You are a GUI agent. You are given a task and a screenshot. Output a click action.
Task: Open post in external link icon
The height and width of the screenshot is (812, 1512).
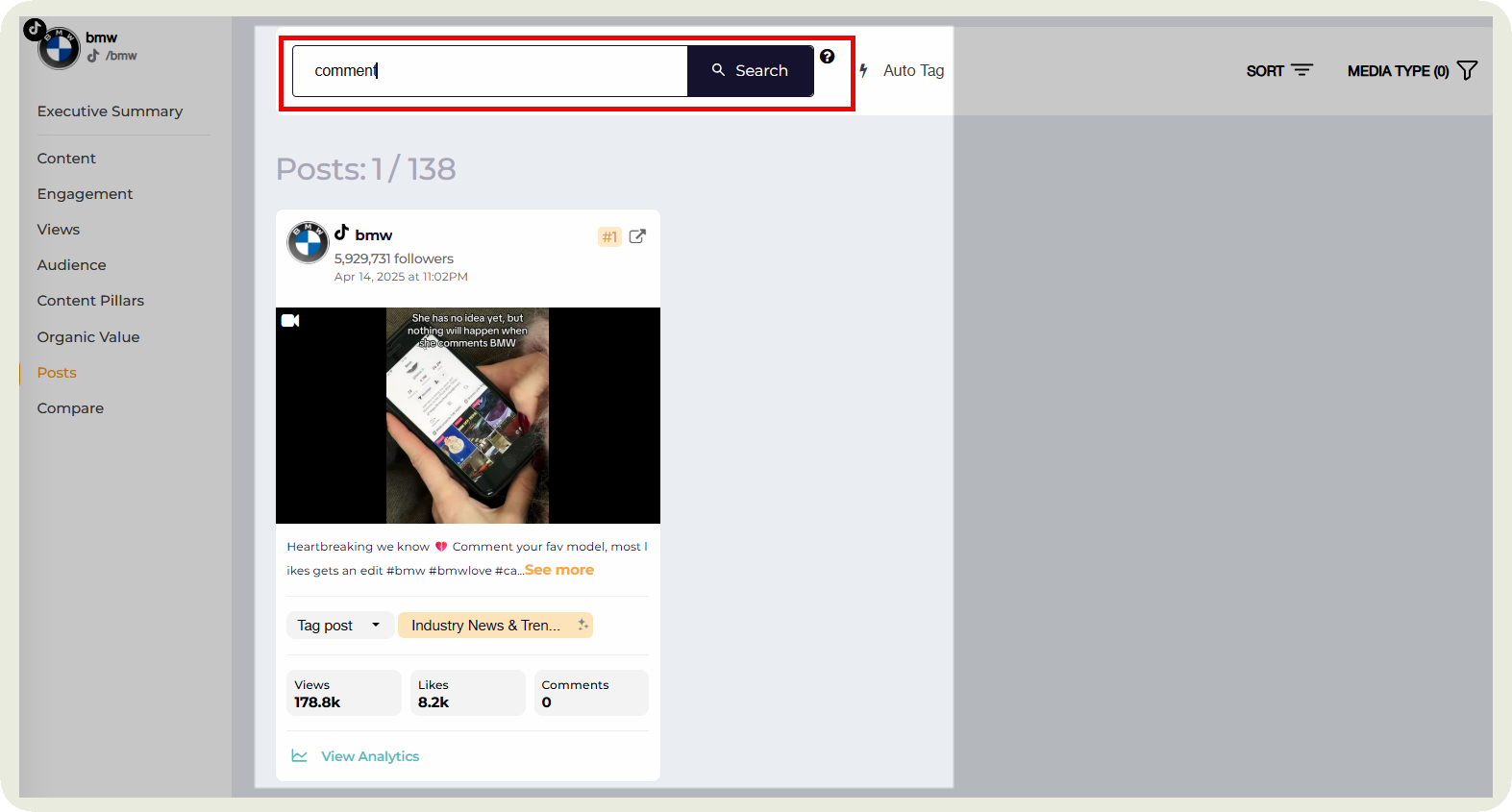coord(637,236)
